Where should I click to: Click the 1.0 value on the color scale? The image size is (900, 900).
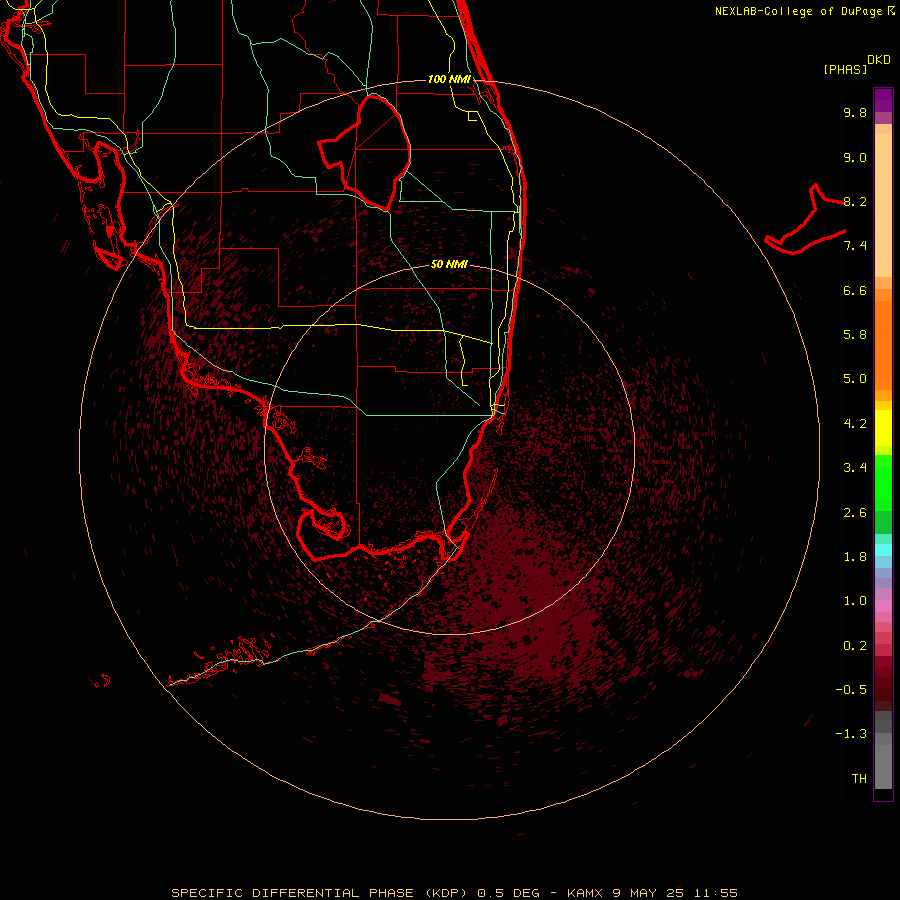(855, 601)
